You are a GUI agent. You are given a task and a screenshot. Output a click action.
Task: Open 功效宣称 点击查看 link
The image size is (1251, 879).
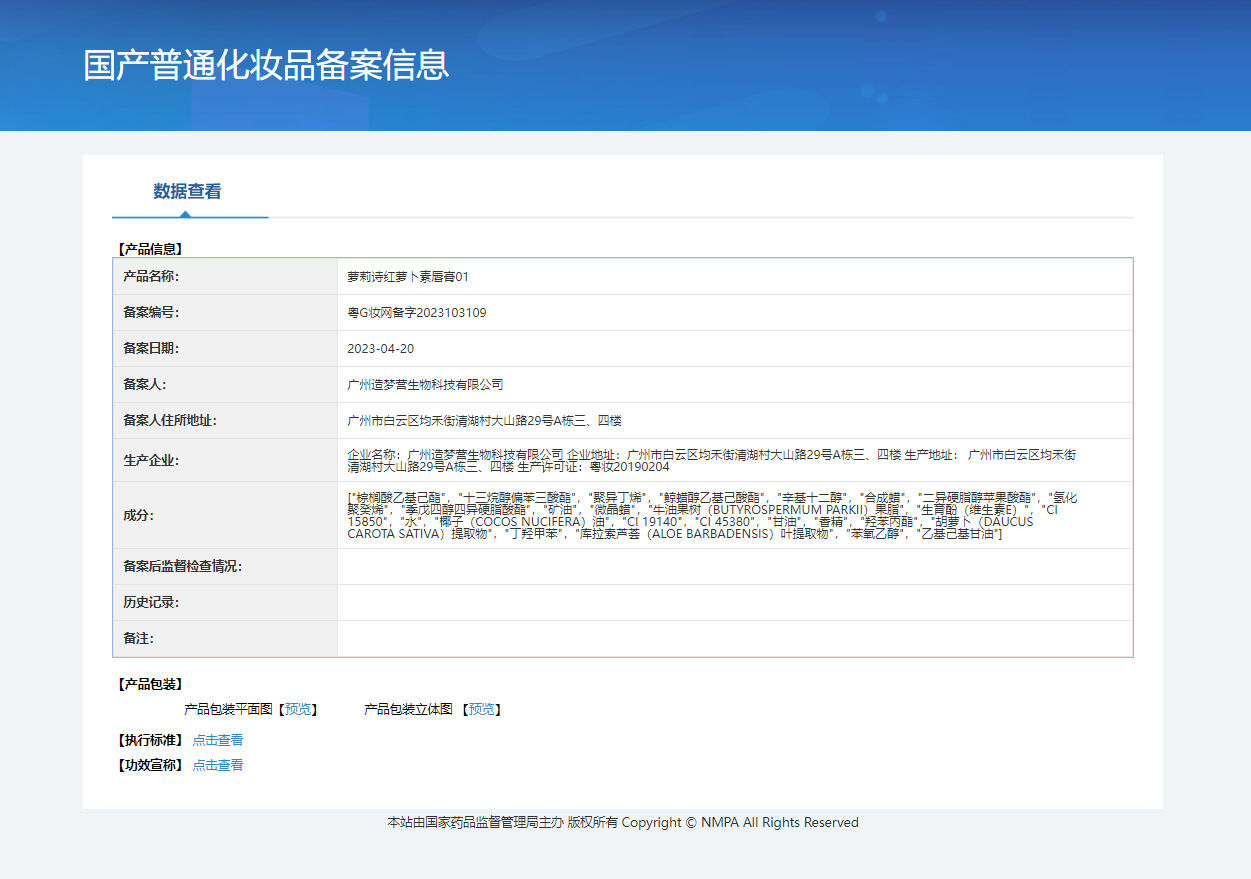click(218, 765)
